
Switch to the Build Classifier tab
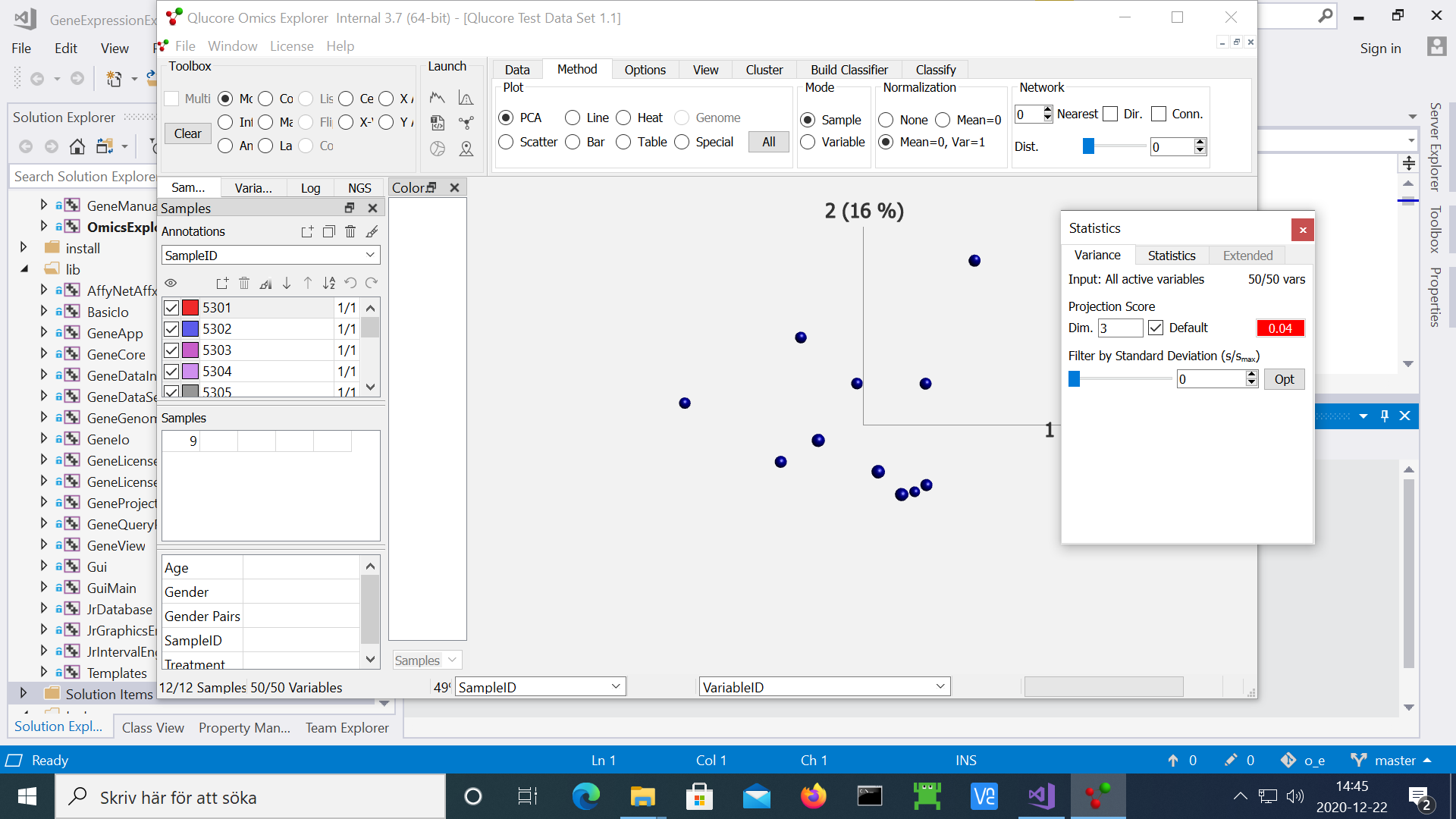849,70
